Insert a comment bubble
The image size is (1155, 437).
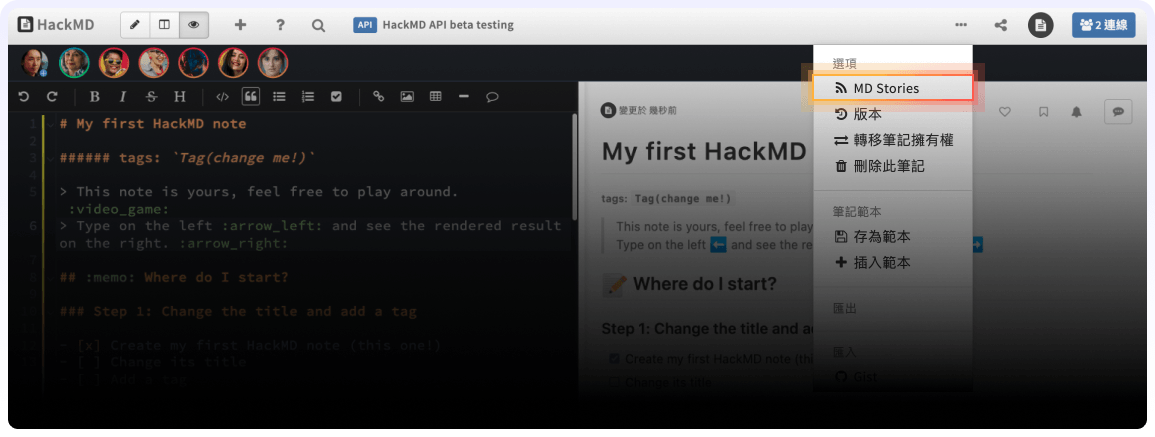[493, 96]
